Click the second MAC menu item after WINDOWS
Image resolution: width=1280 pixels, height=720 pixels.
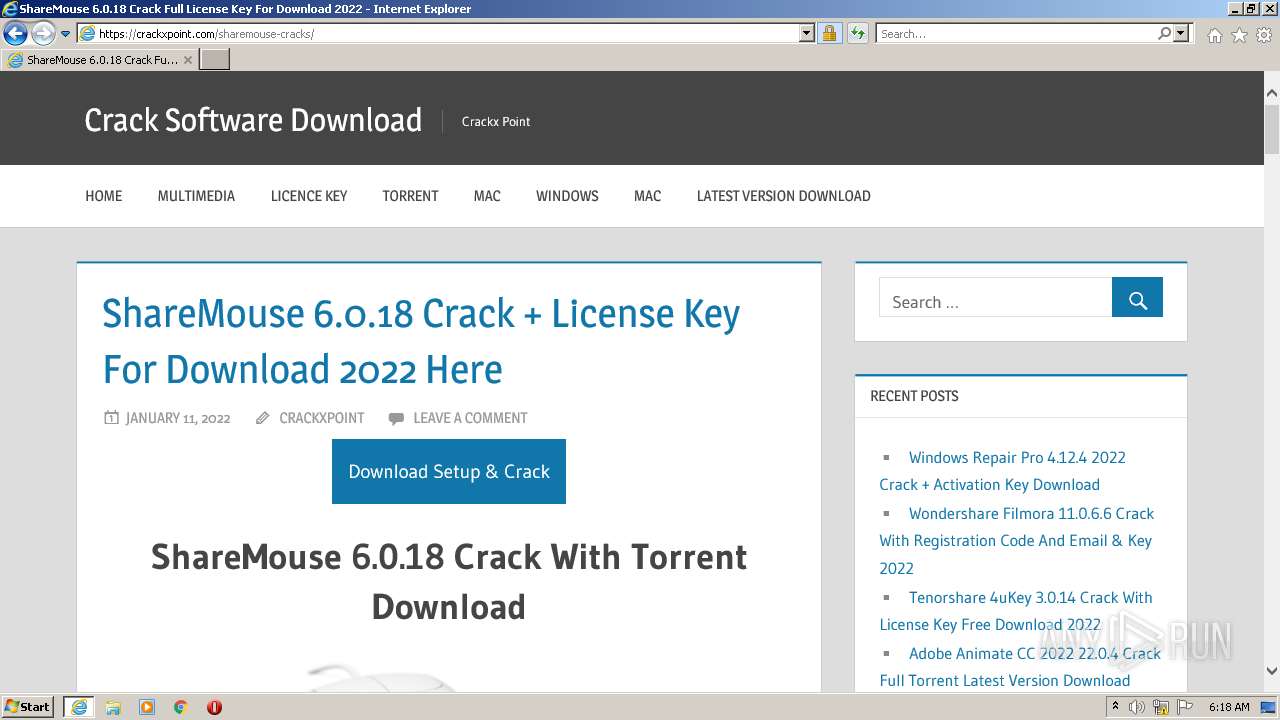pyautogui.click(x=647, y=196)
